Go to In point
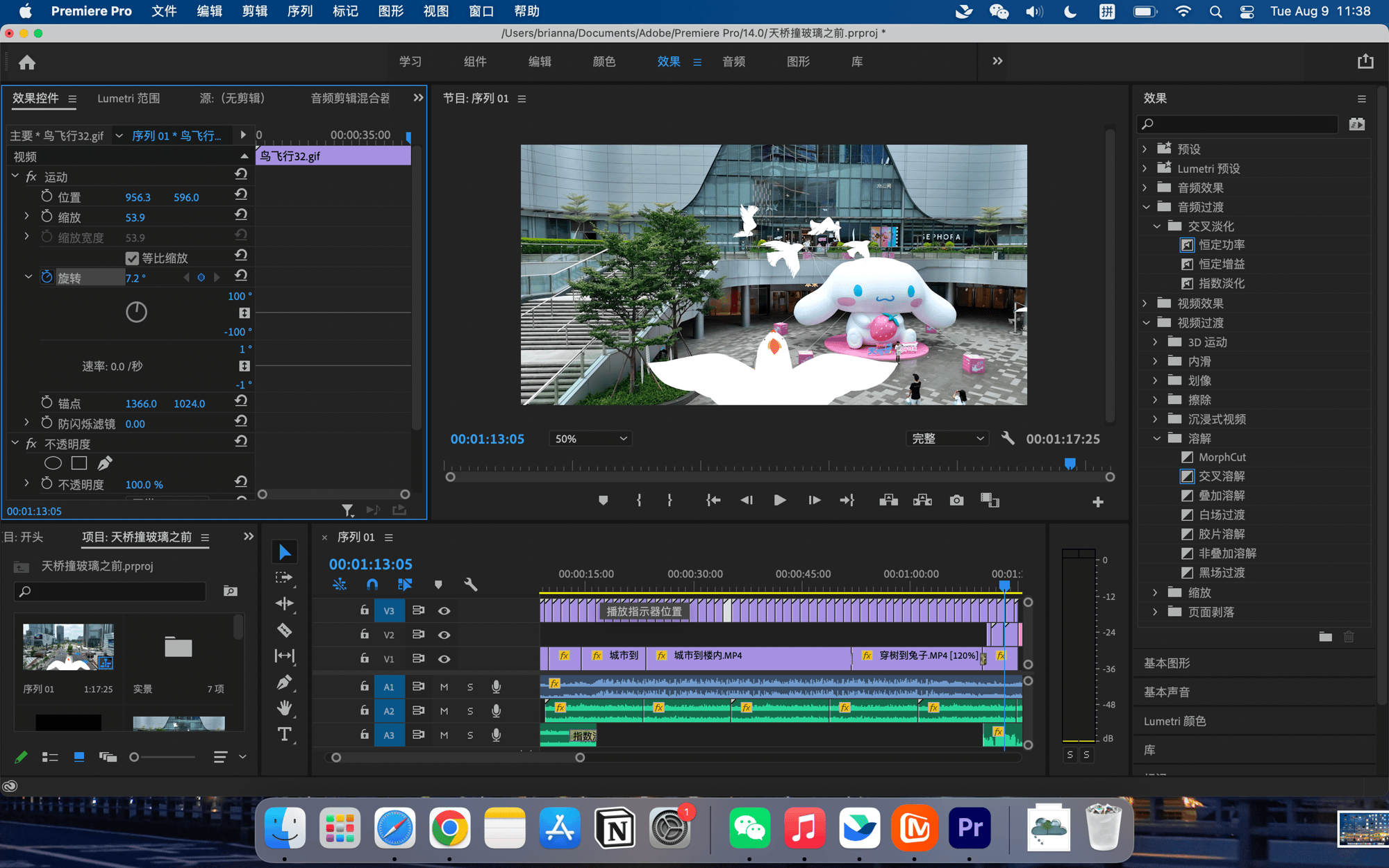This screenshot has width=1389, height=868. (x=713, y=501)
